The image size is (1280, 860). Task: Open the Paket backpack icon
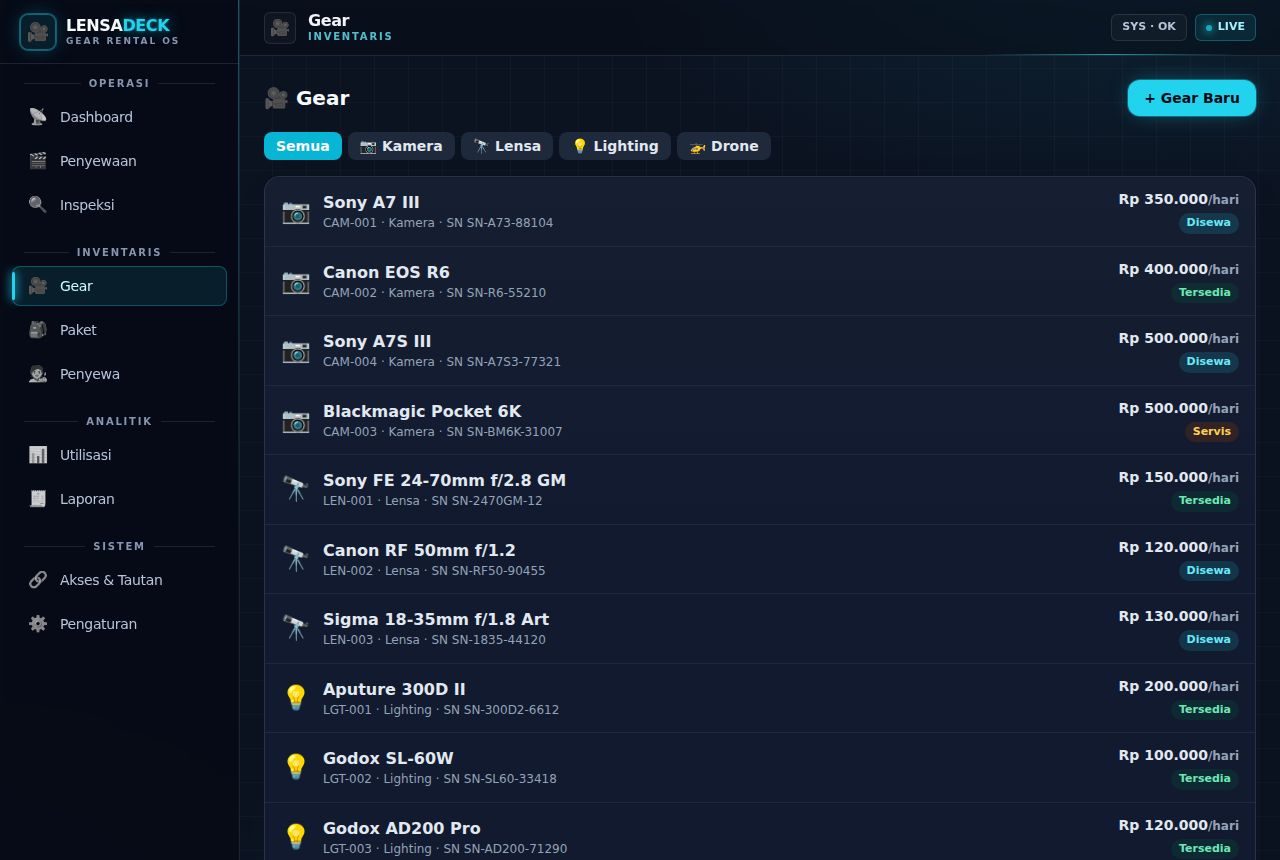pyautogui.click(x=38, y=330)
